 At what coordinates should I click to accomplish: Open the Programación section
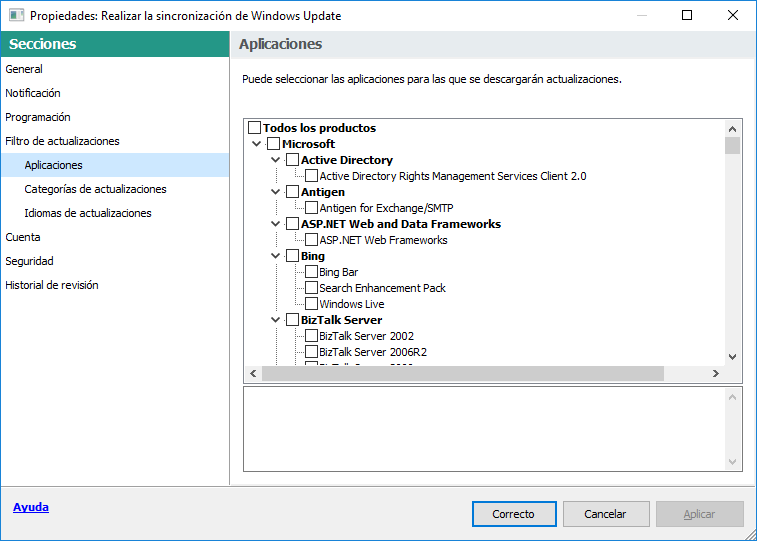115,117
